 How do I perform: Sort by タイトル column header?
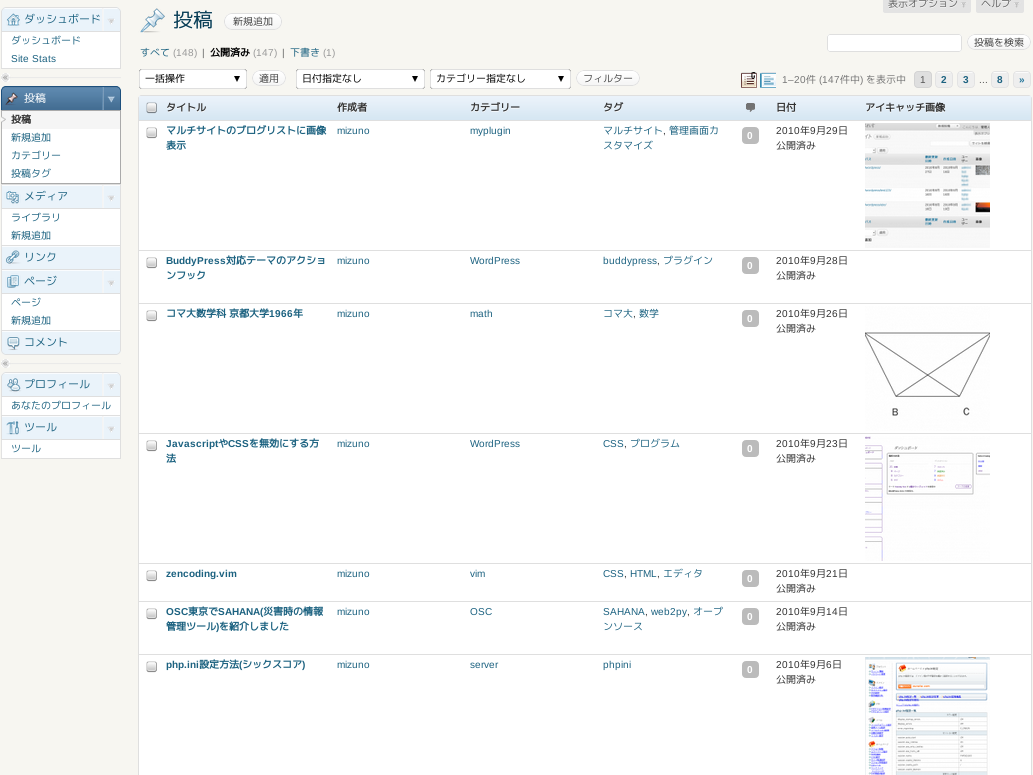pos(186,107)
